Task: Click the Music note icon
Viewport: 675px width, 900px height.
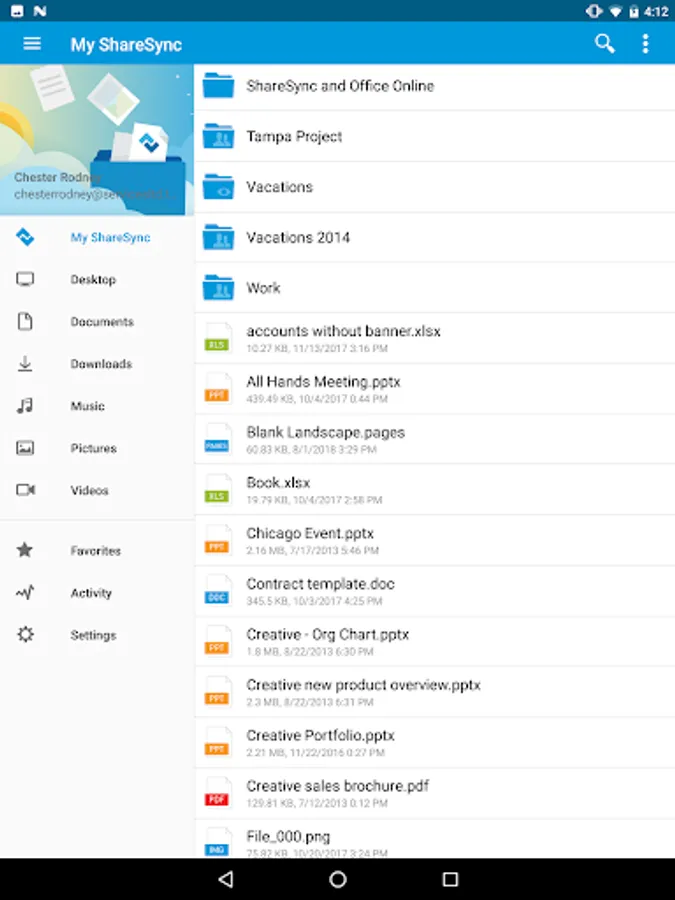Action: (x=25, y=406)
